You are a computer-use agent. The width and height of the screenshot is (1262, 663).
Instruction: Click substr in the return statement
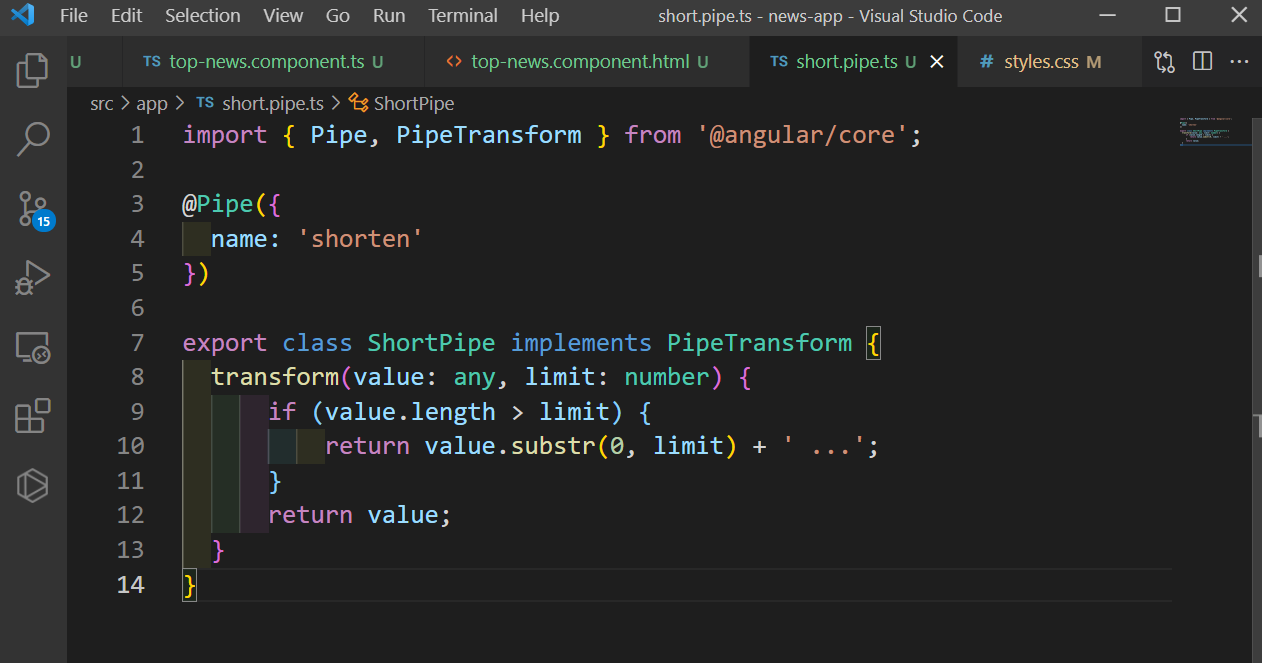[553, 446]
